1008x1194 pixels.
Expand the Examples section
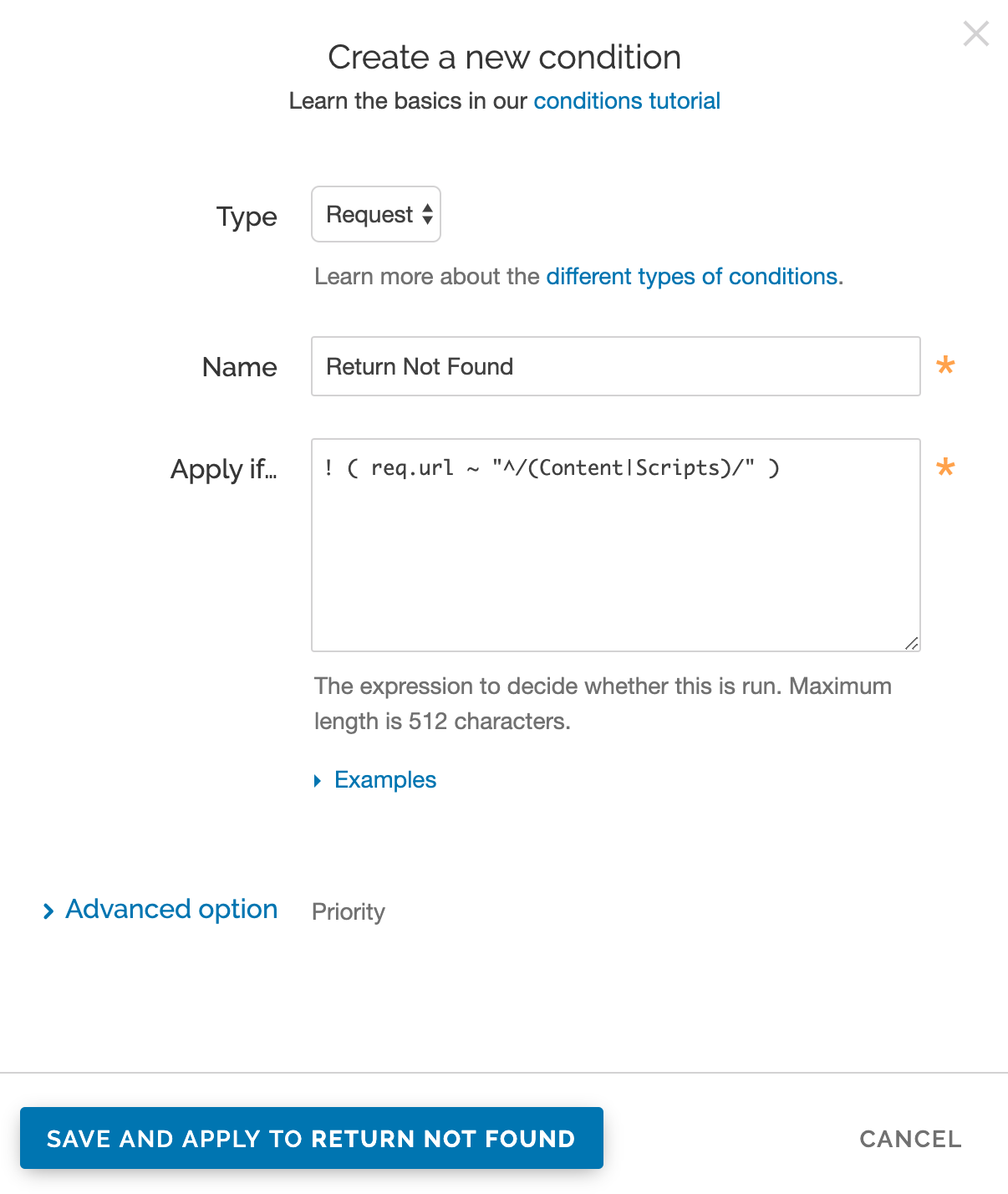point(384,780)
